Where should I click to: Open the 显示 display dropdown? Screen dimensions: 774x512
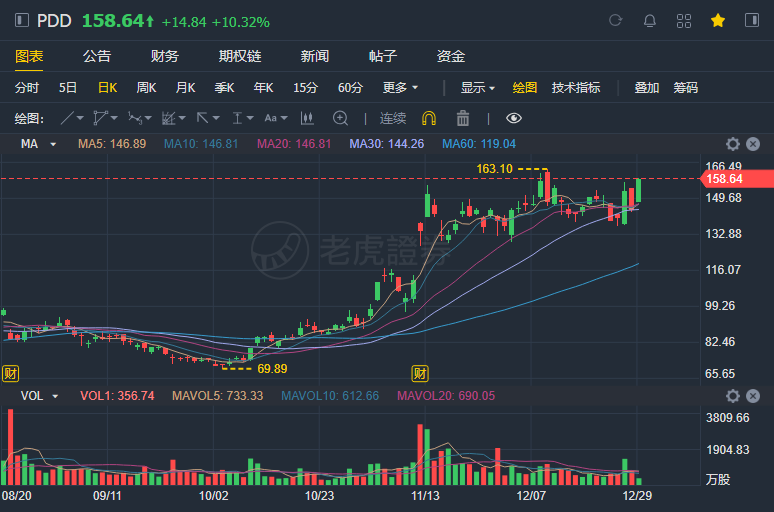(x=477, y=88)
